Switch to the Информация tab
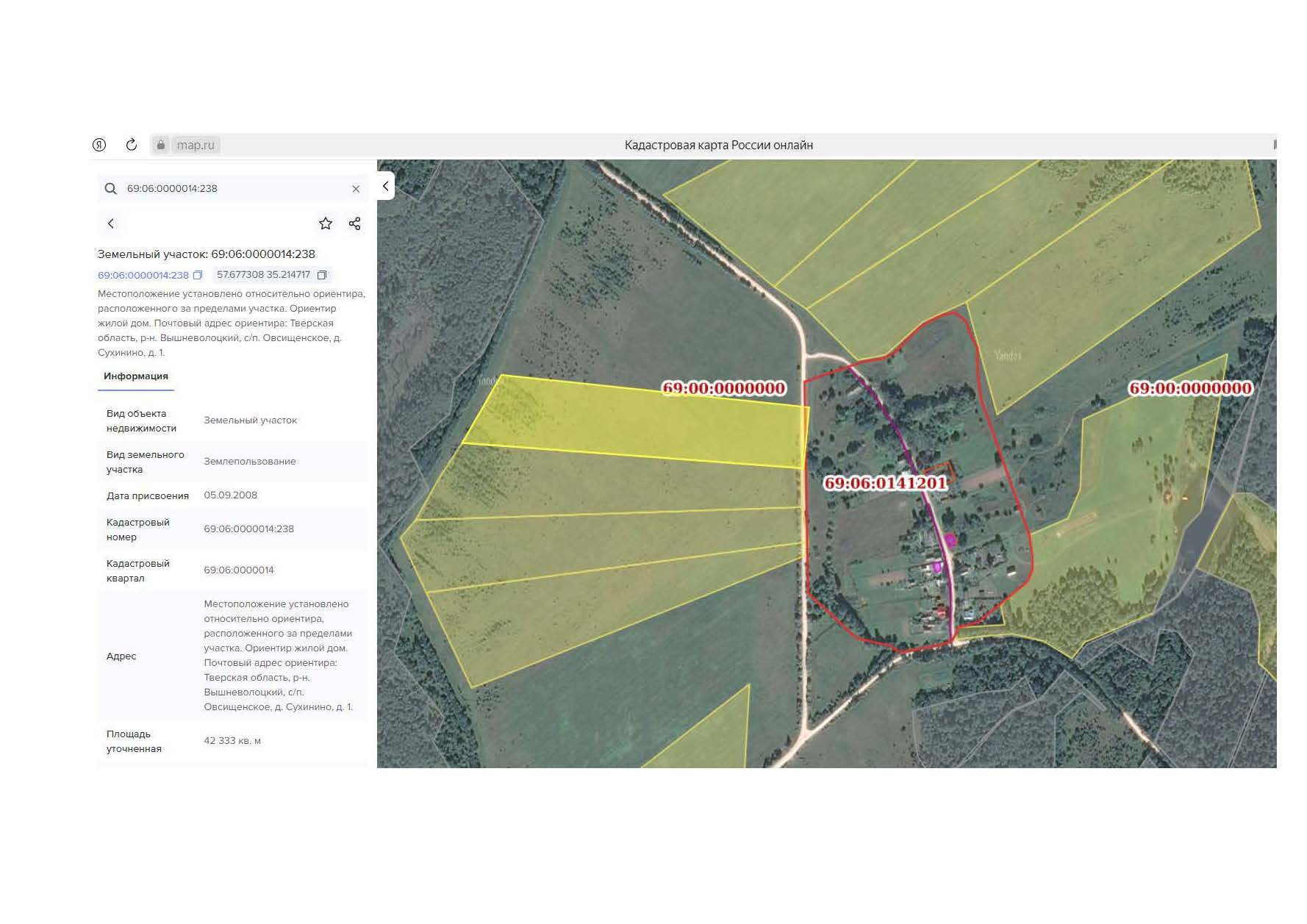 (x=136, y=376)
